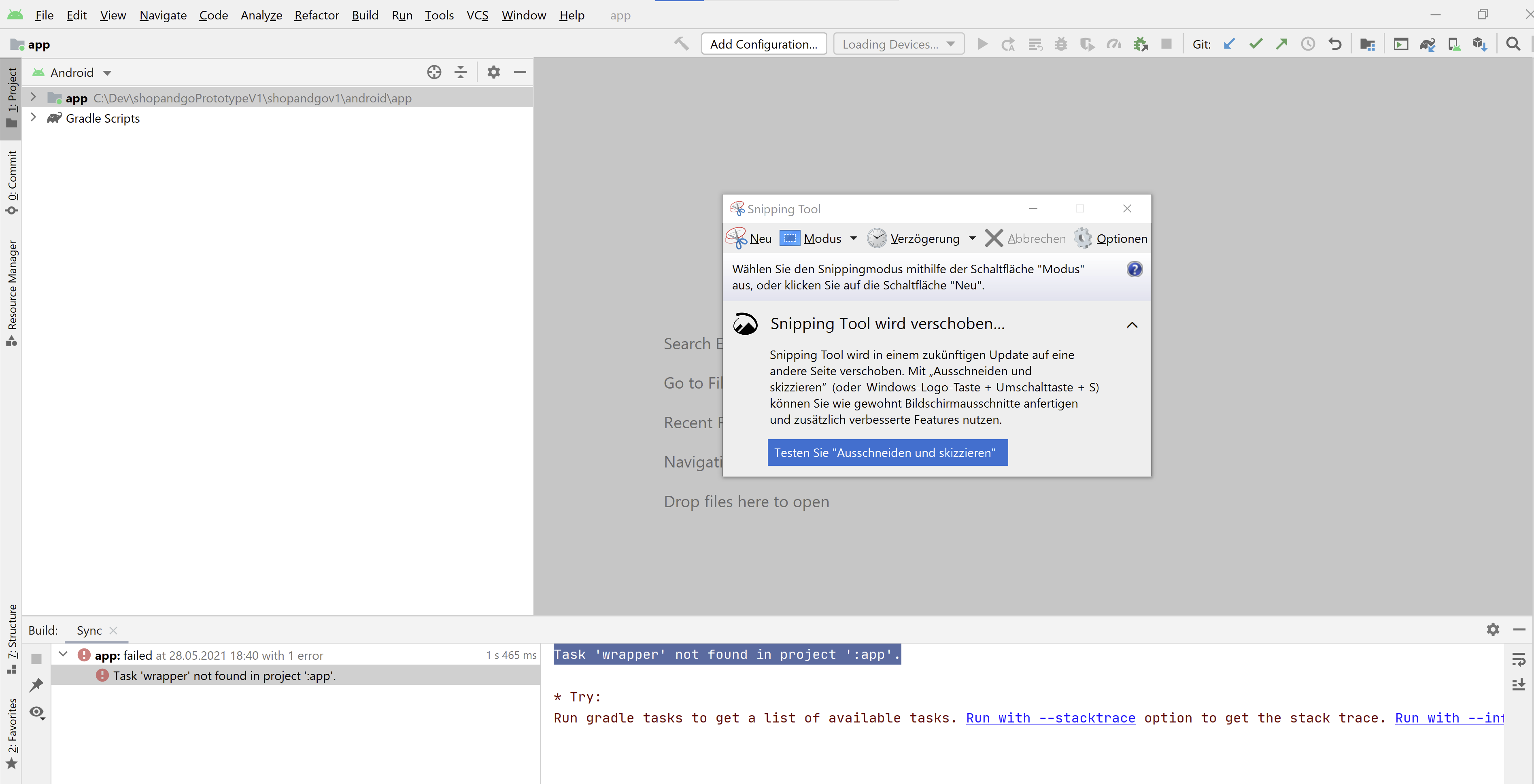Hide Build panel with minus icon
1534x784 pixels.
pyautogui.click(x=1519, y=629)
